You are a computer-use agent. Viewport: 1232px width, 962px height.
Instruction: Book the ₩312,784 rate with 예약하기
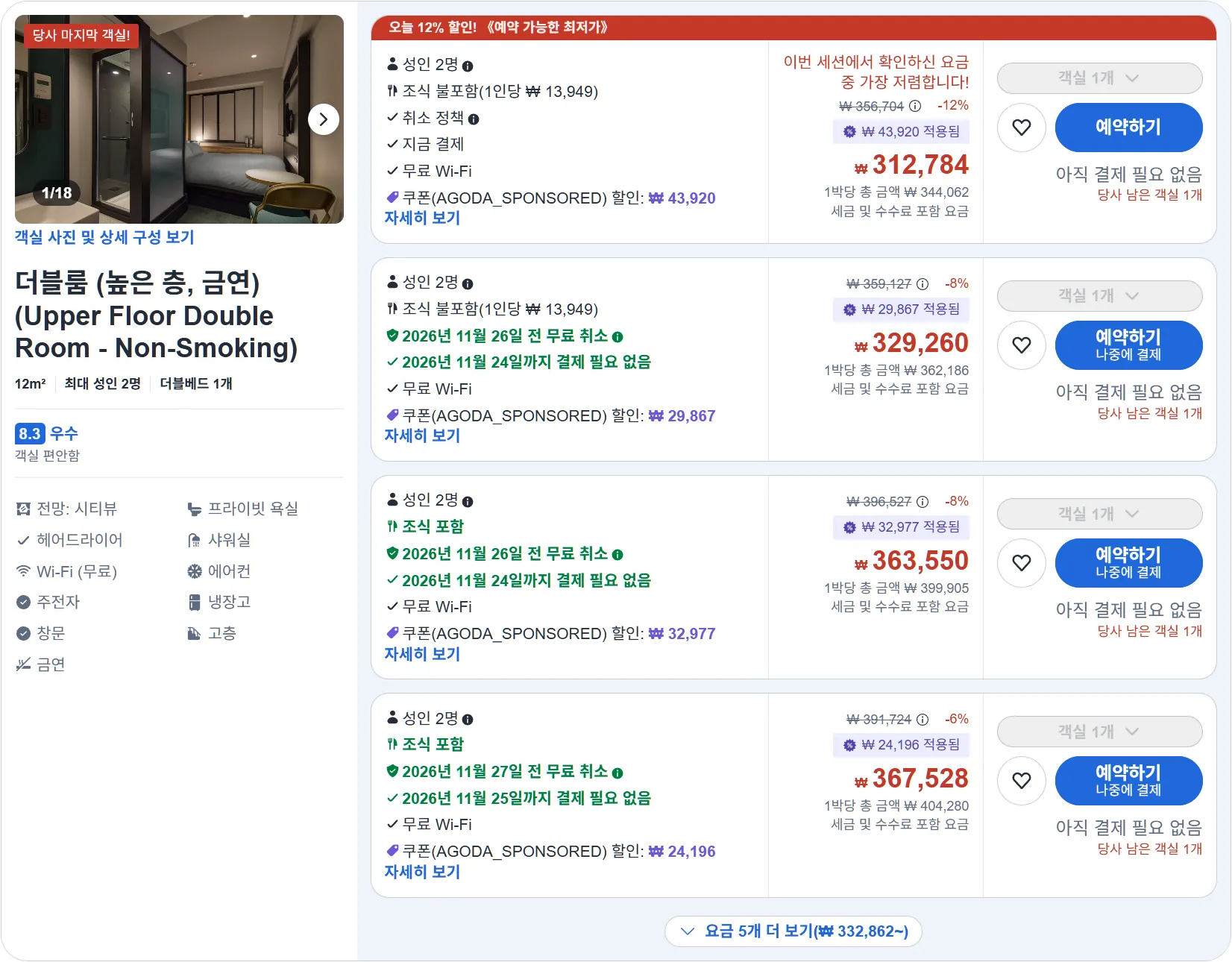1128,128
